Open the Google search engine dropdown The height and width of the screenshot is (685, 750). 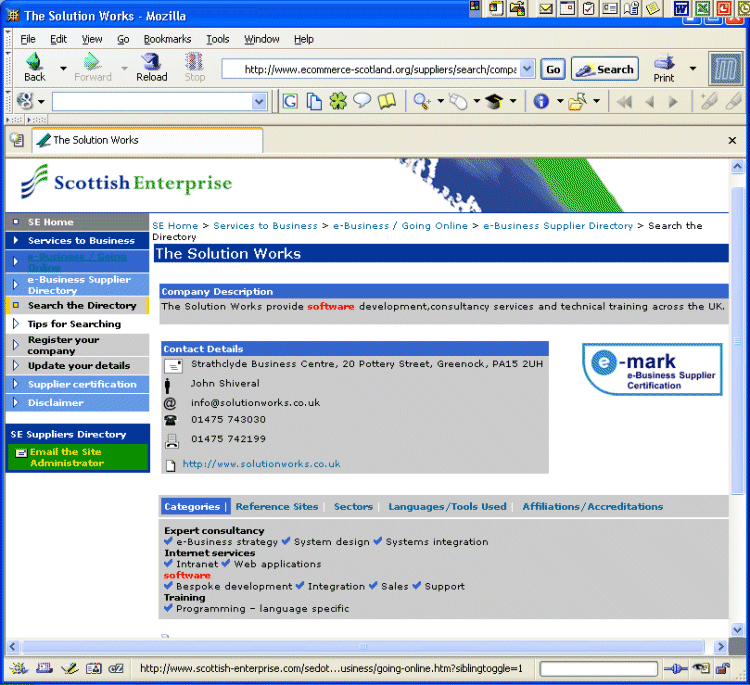pyautogui.click(x=41, y=101)
